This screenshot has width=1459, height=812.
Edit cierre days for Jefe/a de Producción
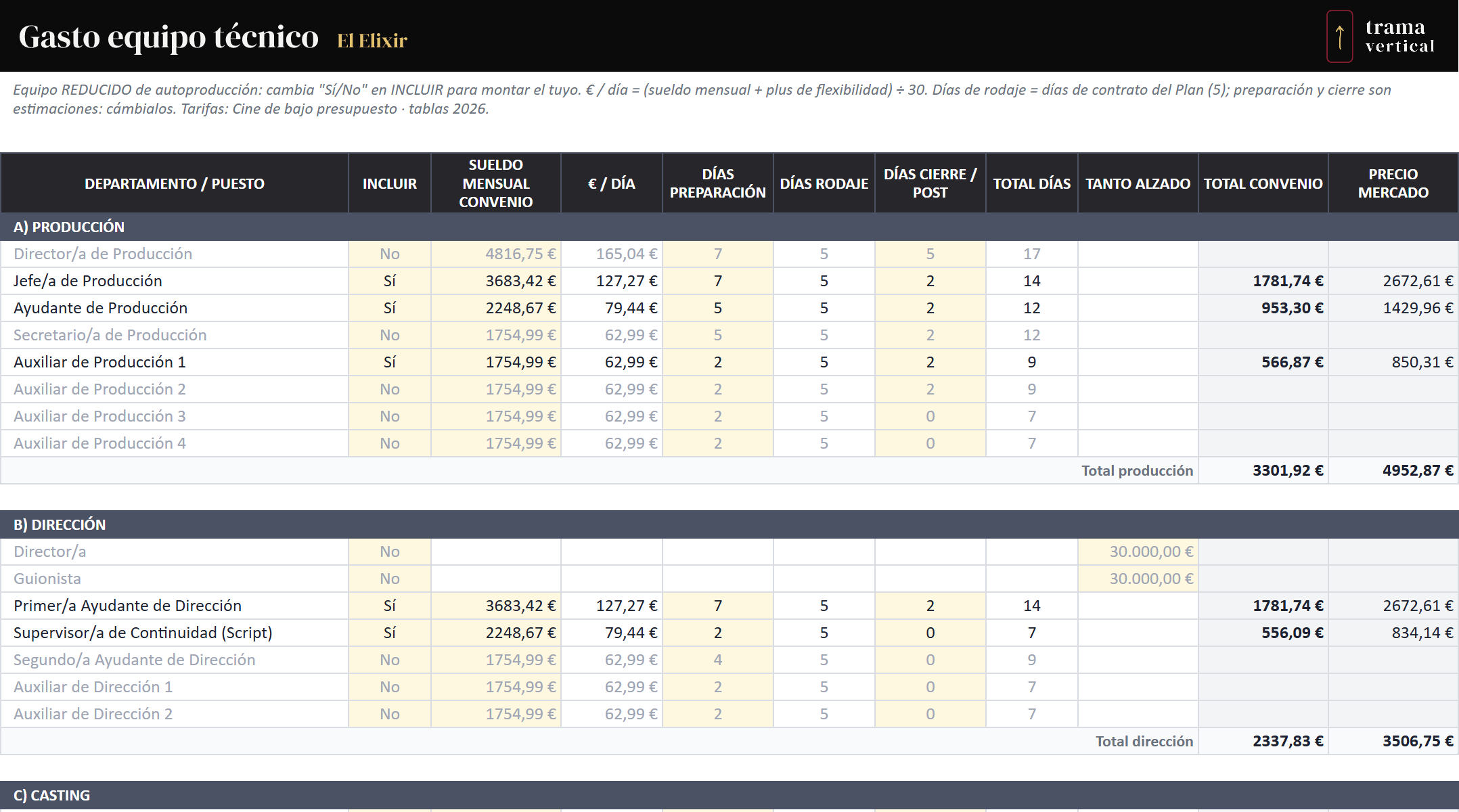click(x=930, y=281)
